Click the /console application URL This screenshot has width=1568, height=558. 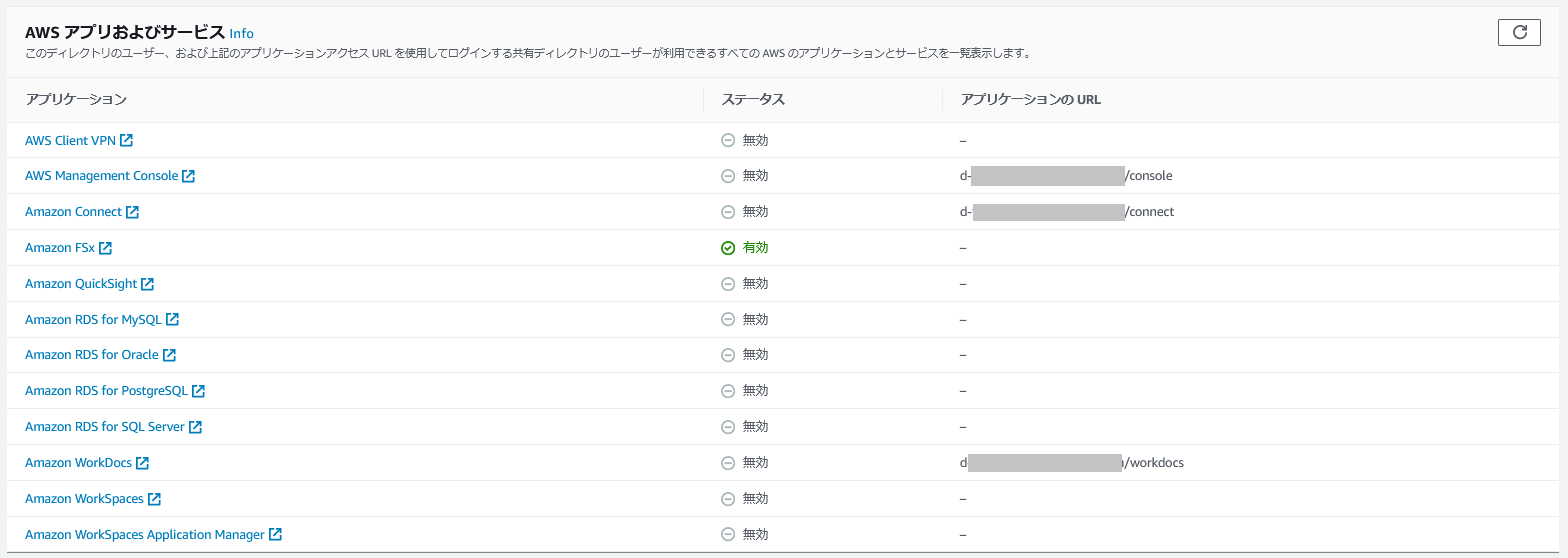(x=1066, y=176)
